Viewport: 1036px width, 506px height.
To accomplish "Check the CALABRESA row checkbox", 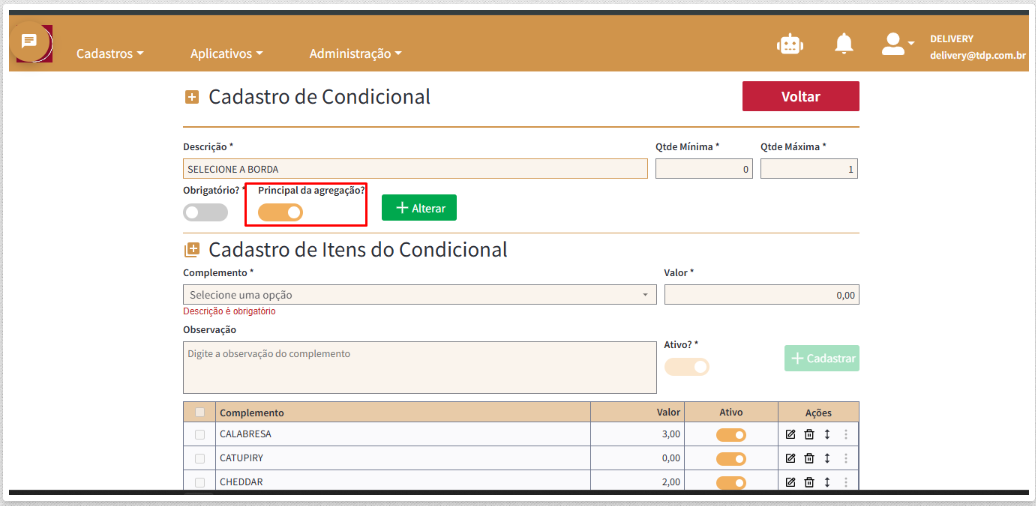I will [x=200, y=435].
